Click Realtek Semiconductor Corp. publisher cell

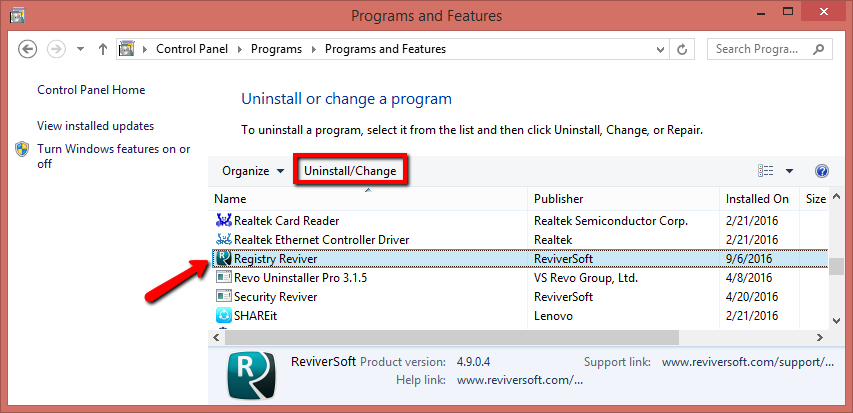611,221
